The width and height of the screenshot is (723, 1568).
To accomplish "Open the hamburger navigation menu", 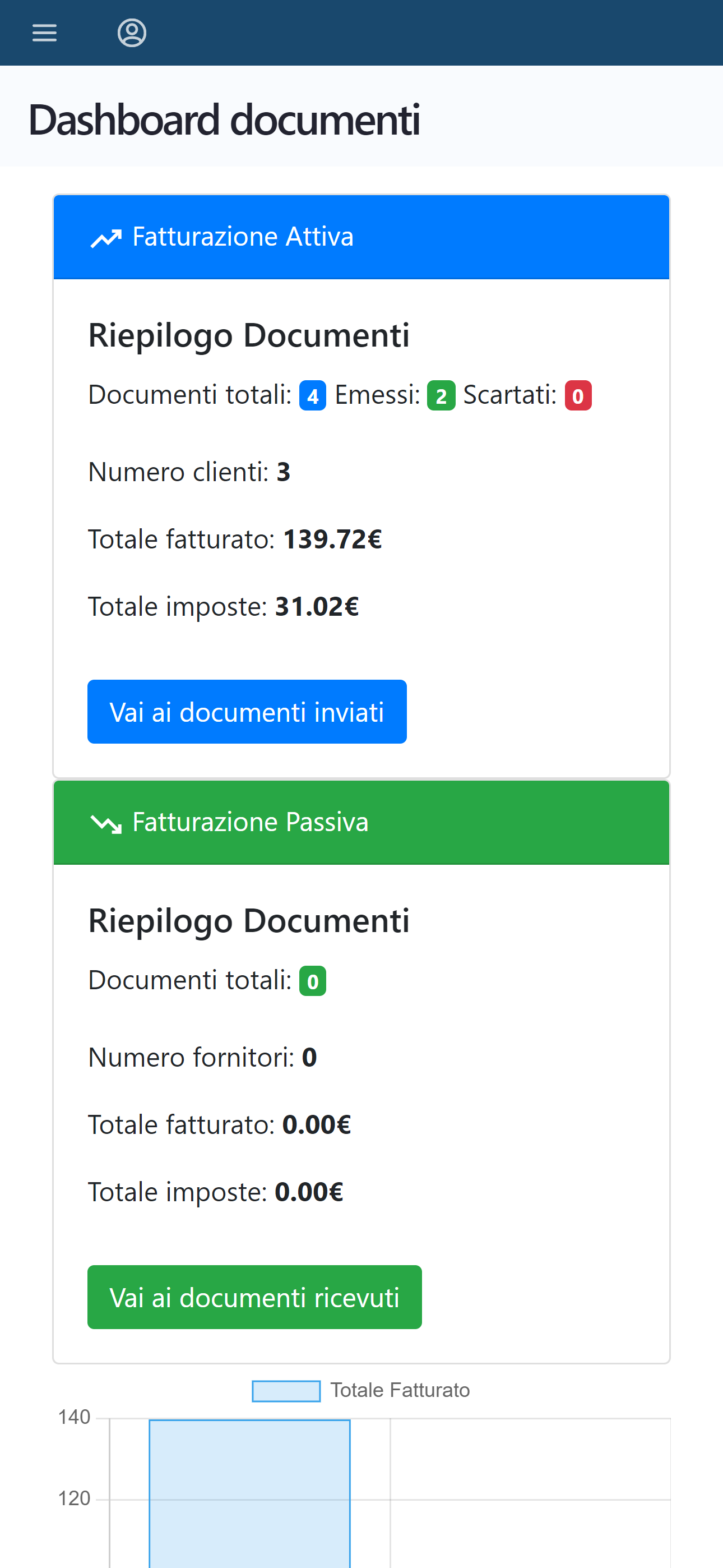I will [x=44, y=33].
